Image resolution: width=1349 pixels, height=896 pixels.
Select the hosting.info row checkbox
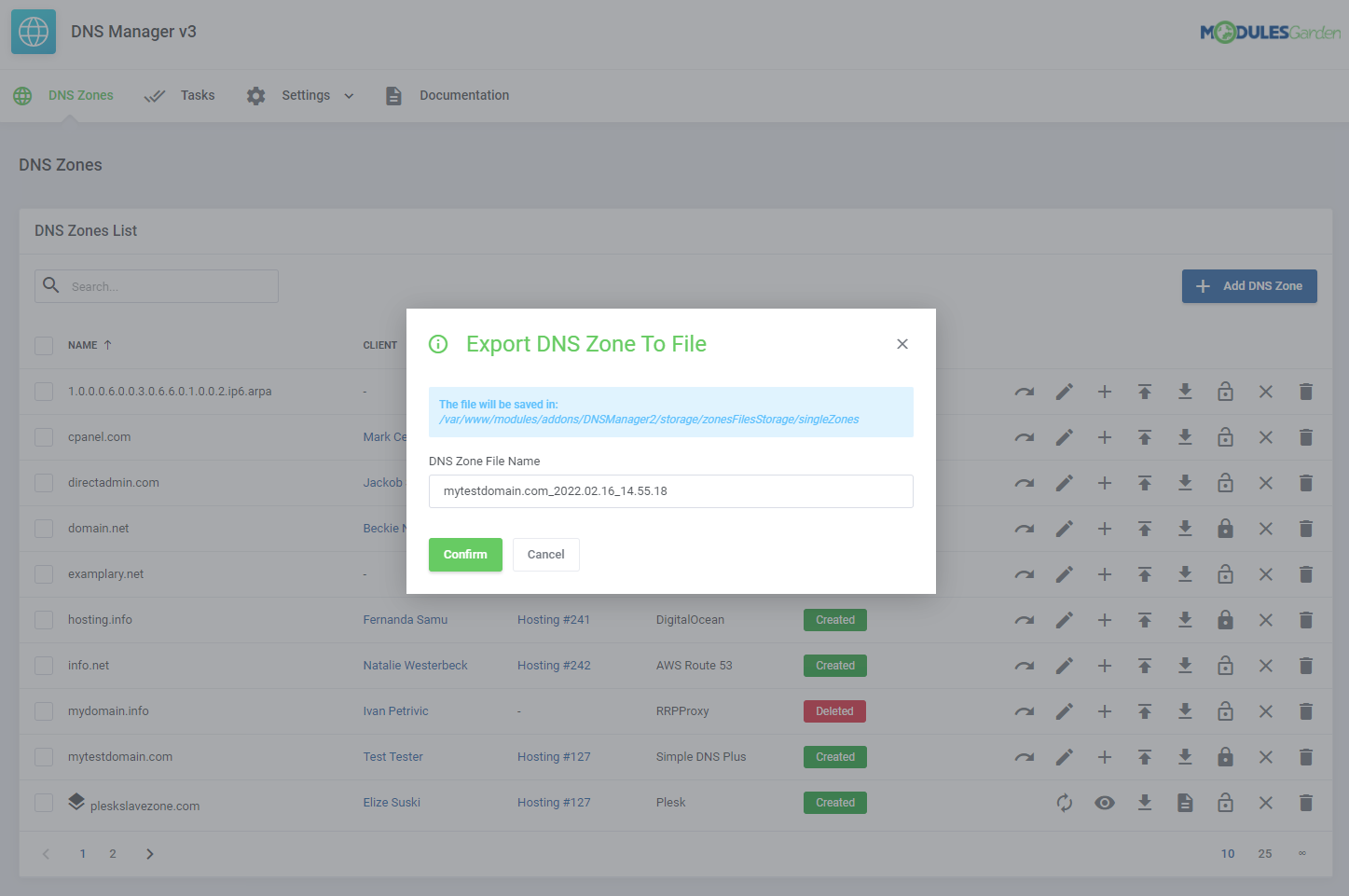[x=44, y=620]
